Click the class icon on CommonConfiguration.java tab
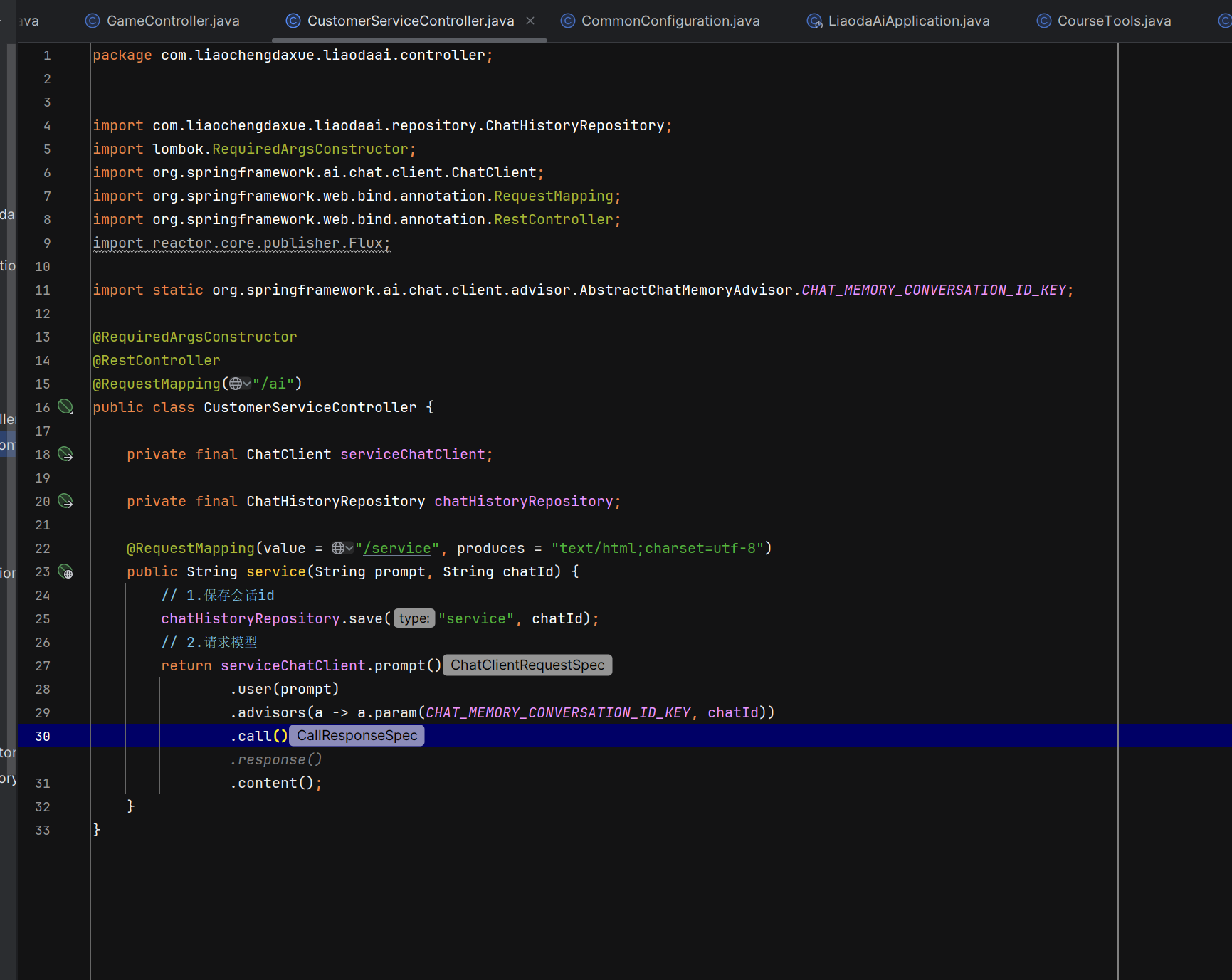 (567, 21)
